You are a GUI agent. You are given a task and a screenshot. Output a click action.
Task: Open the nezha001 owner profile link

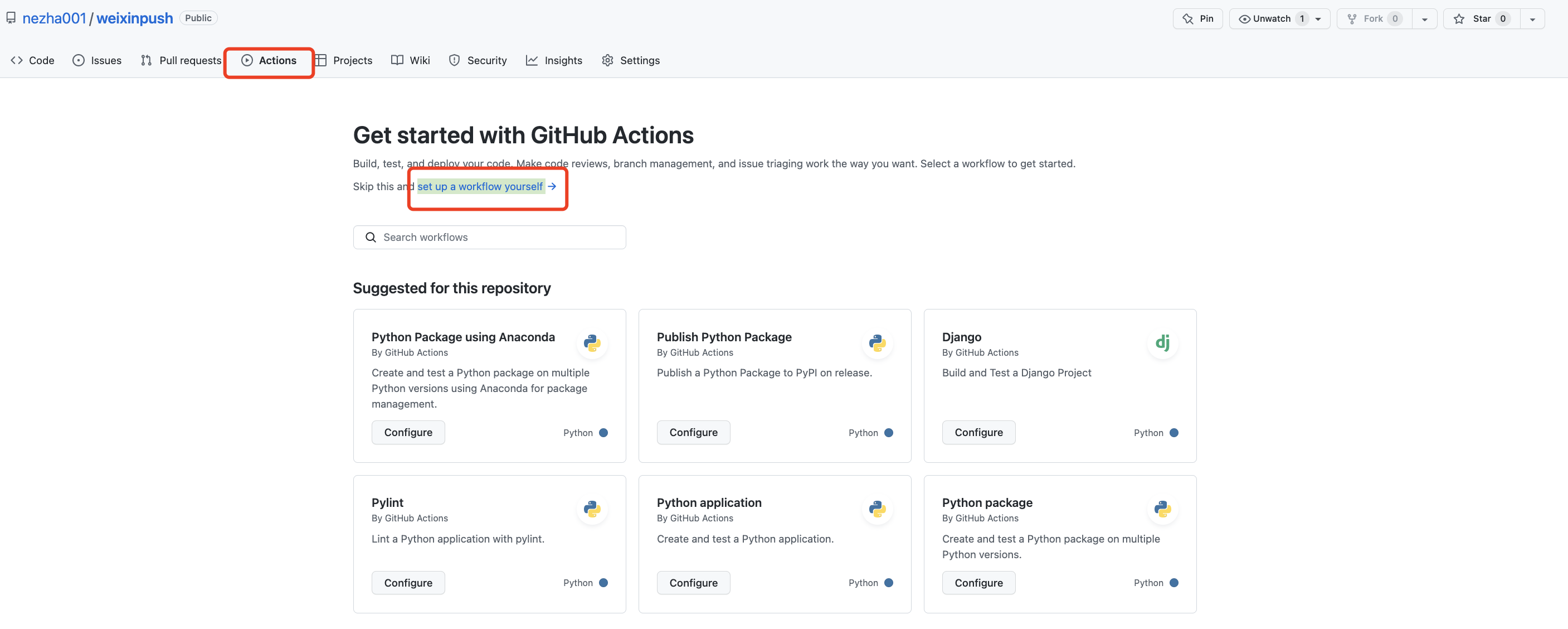(x=54, y=18)
